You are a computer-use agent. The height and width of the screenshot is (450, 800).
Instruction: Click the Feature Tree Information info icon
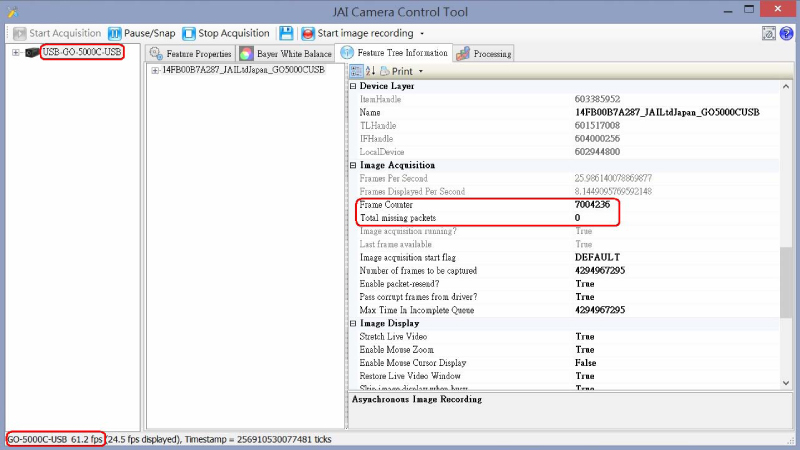(x=347, y=53)
